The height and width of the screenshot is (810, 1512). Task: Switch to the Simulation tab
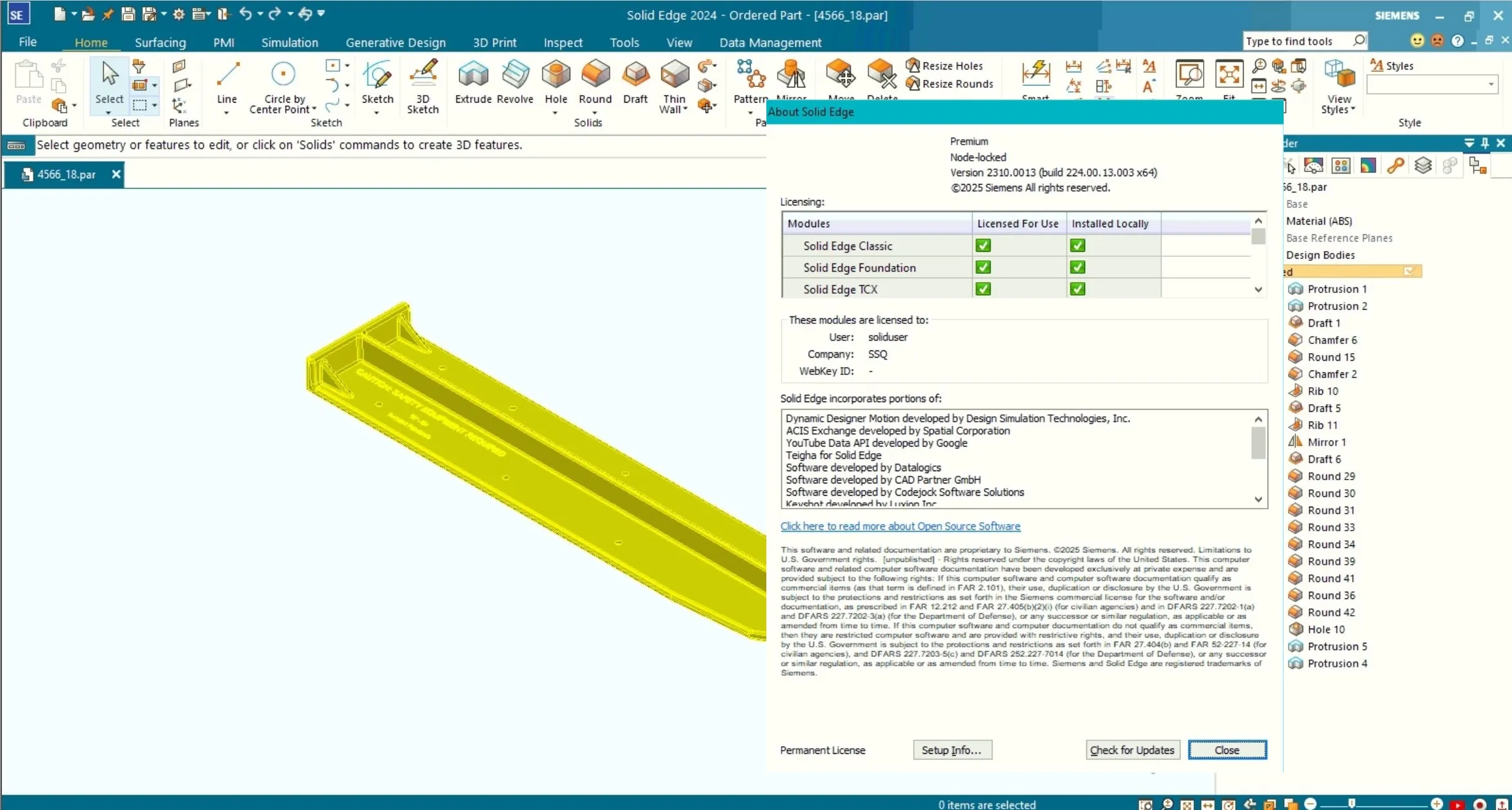[290, 43]
